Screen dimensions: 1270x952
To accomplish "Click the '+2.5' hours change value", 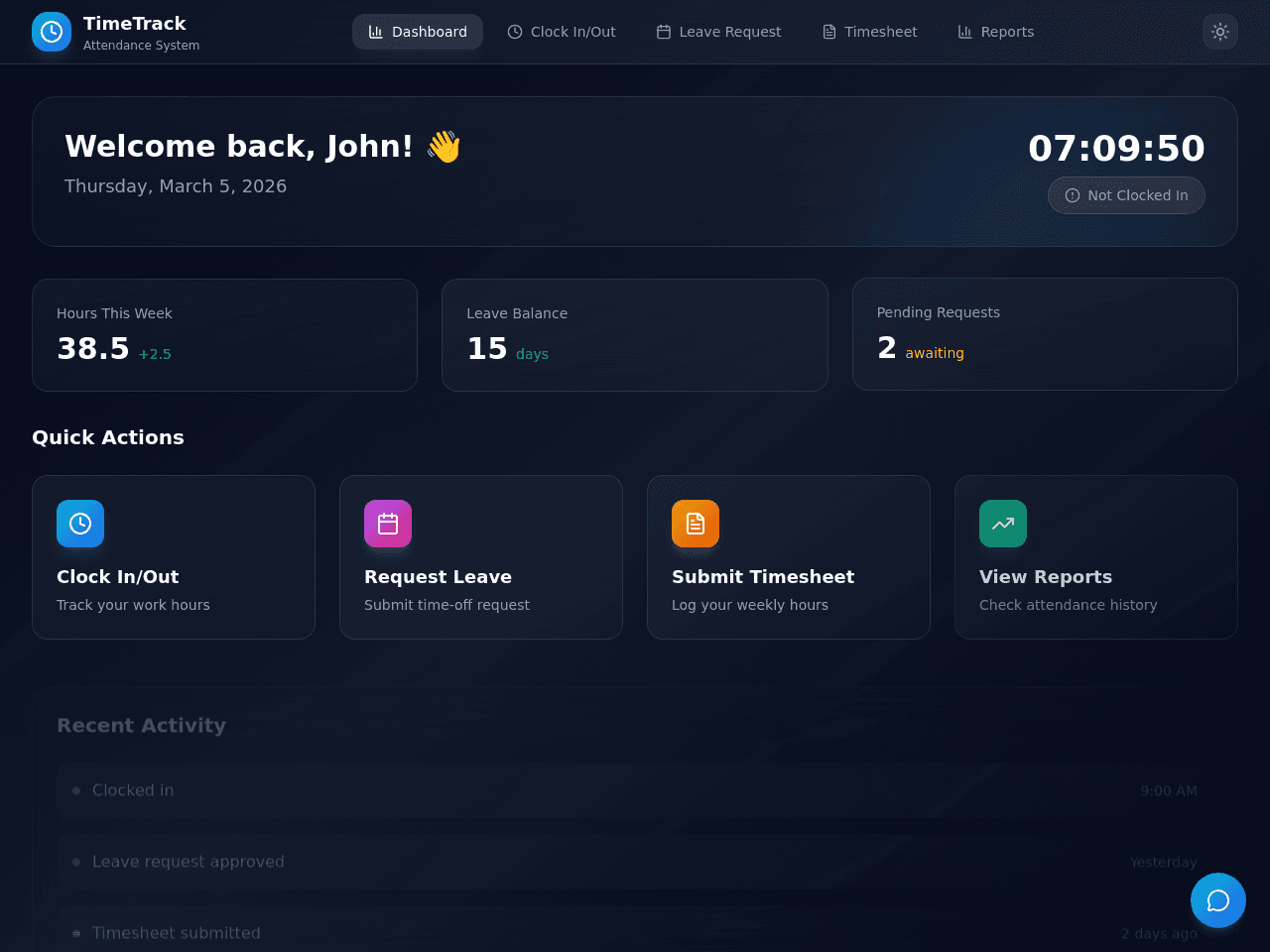I will [155, 354].
